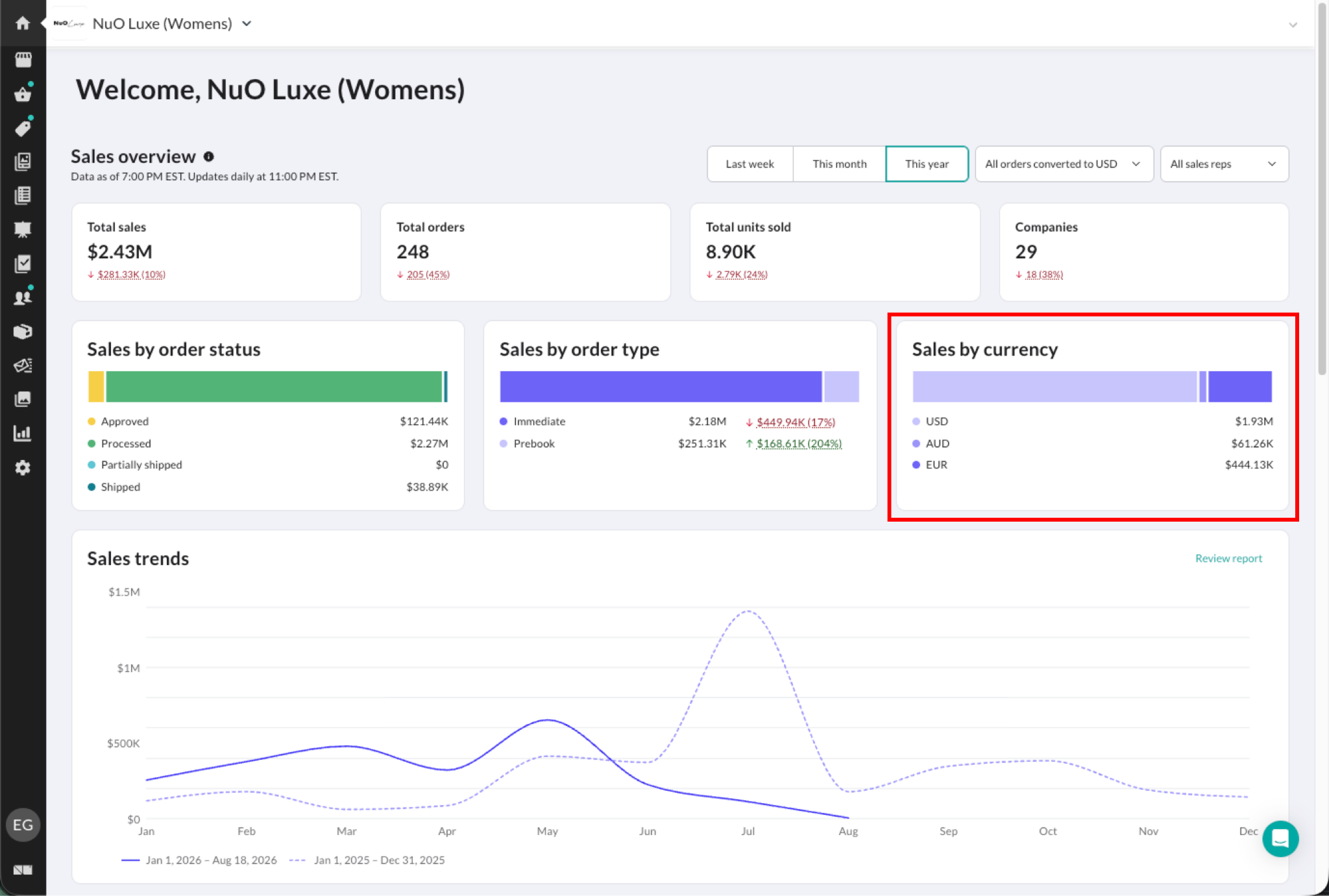Click the AUD currency legend row
The width and height of the screenshot is (1329, 896).
[1093, 443]
